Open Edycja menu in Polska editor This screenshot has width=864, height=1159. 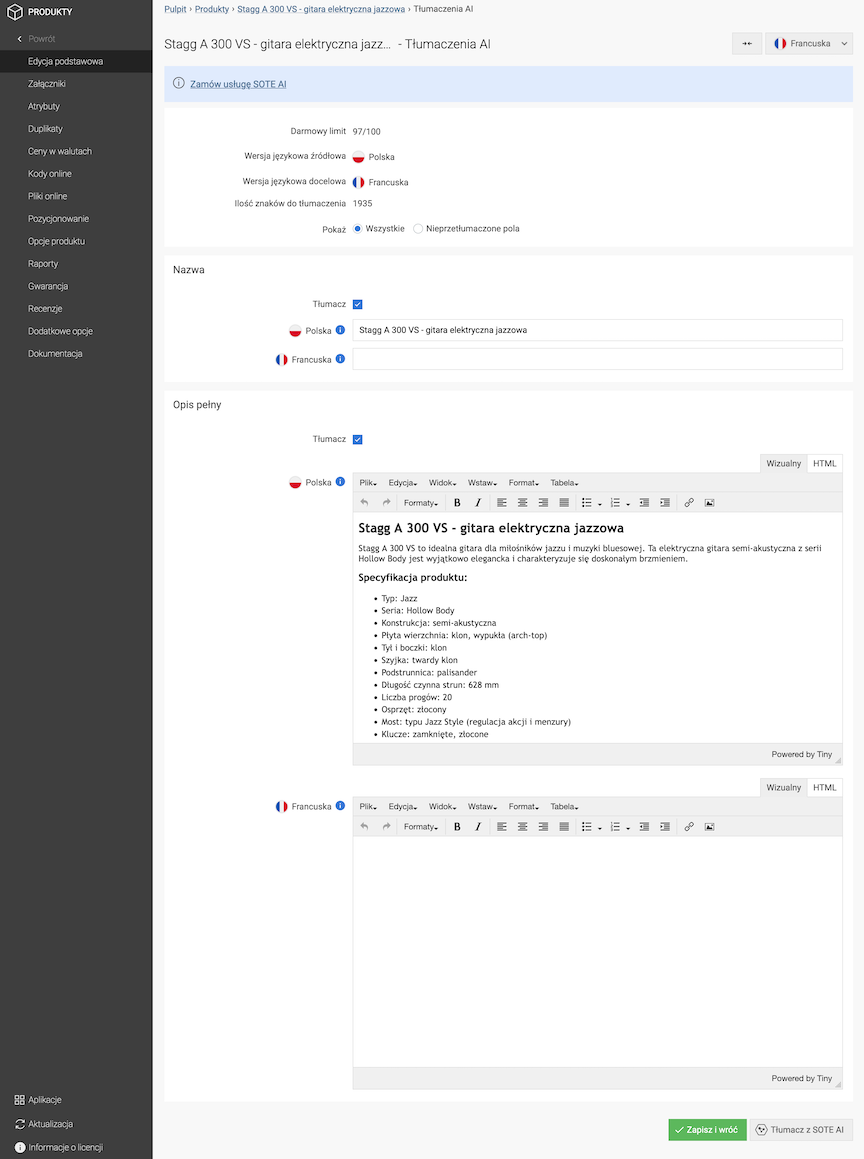tap(403, 483)
